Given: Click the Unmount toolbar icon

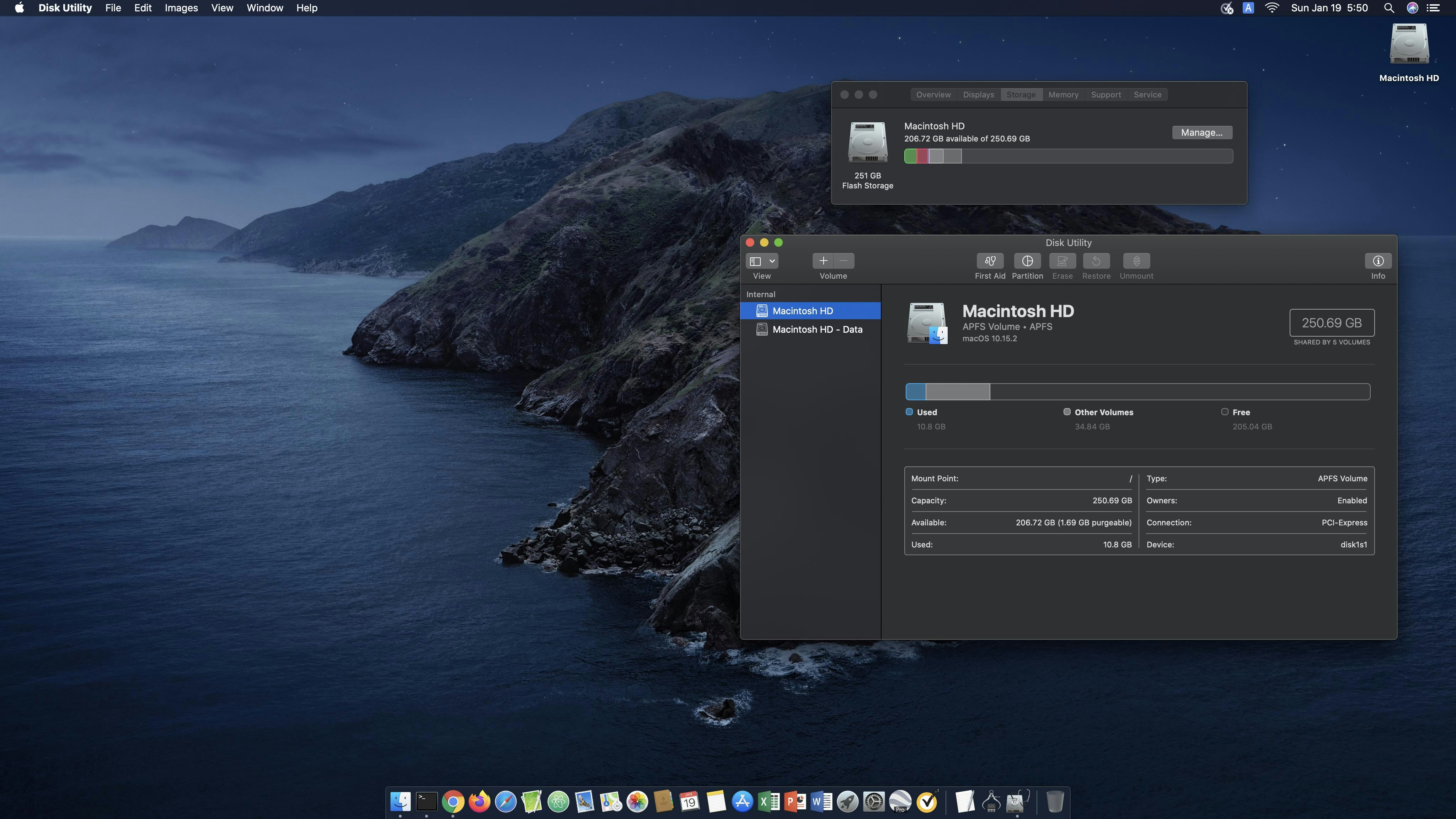Looking at the screenshot, I should [x=1136, y=261].
